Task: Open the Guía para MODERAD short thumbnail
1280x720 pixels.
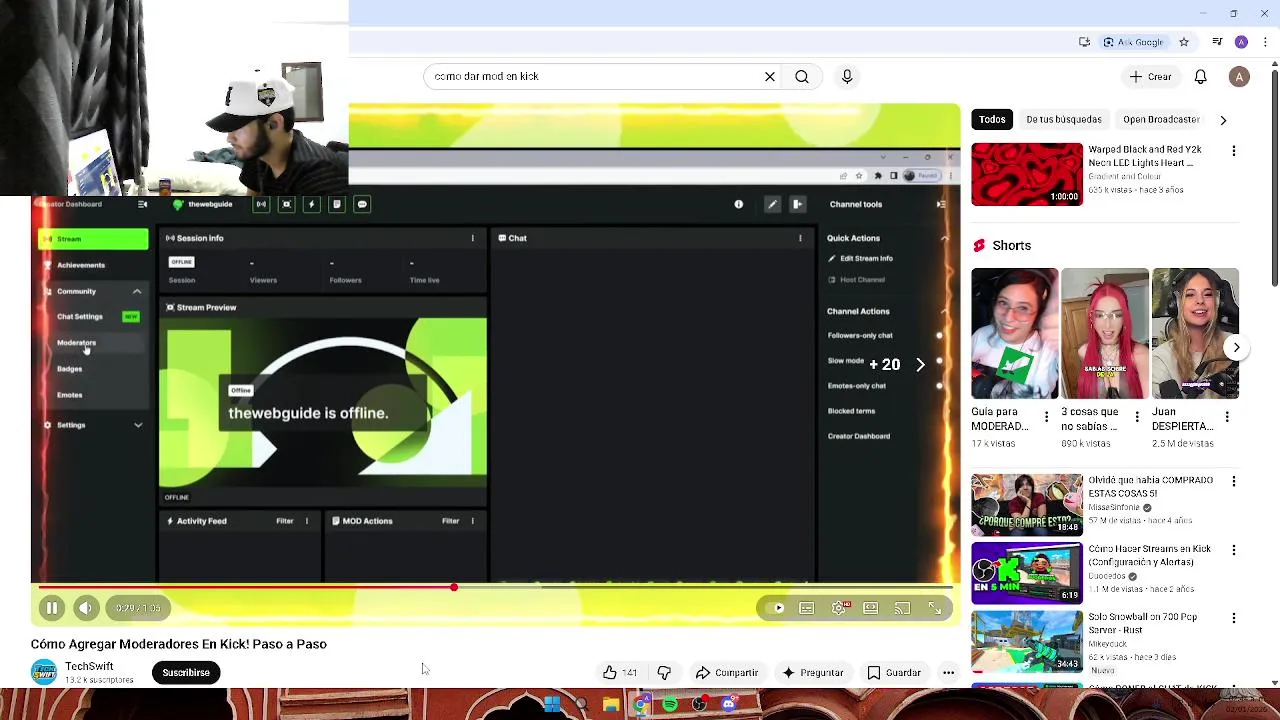Action: pos(1014,334)
